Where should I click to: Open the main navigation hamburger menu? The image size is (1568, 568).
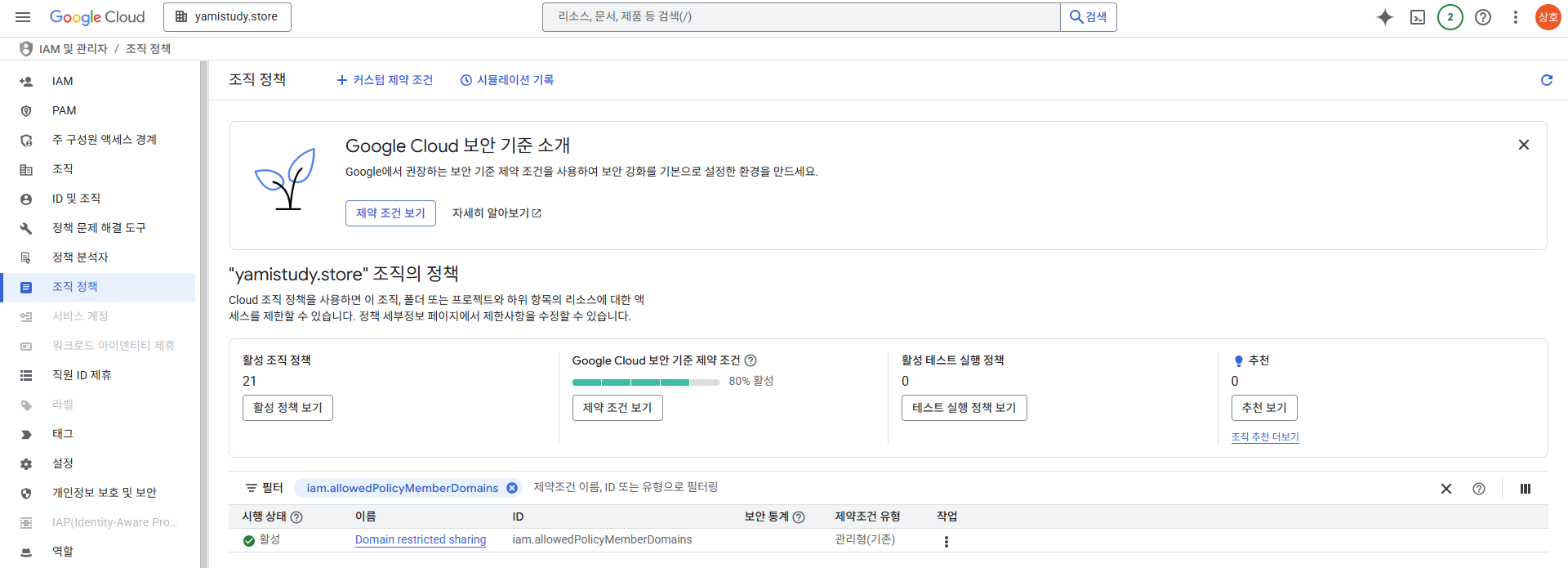click(x=23, y=17)
